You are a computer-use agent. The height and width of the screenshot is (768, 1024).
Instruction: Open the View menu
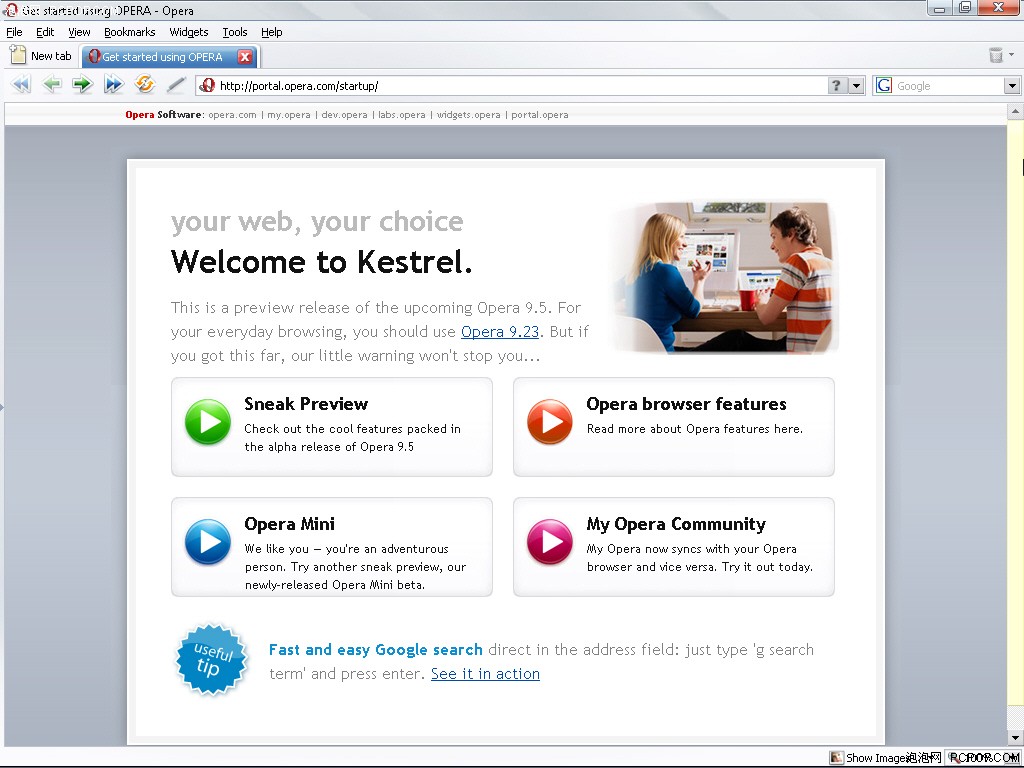pyautogui.click(x=79, y=32)
